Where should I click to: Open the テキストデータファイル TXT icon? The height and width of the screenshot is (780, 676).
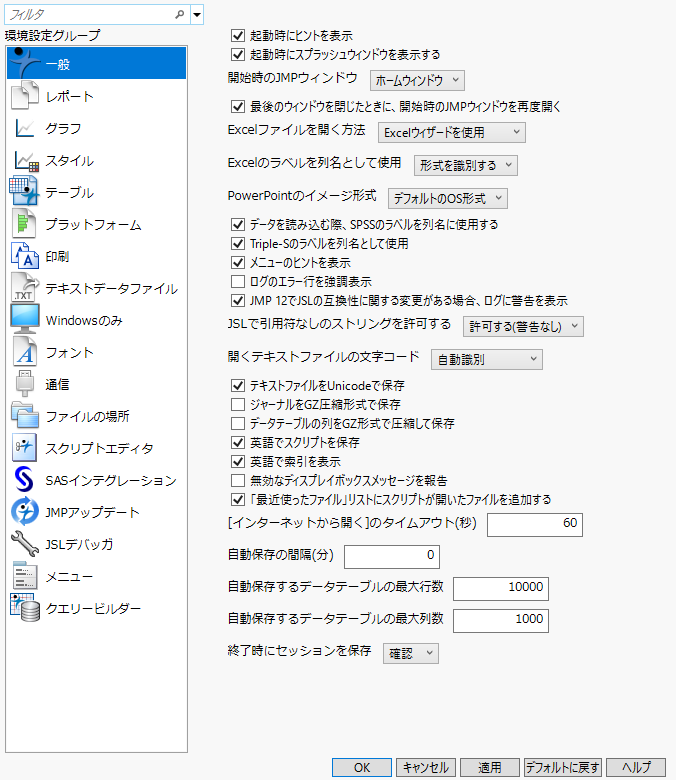pyautogui.click(x=24, y=288)
